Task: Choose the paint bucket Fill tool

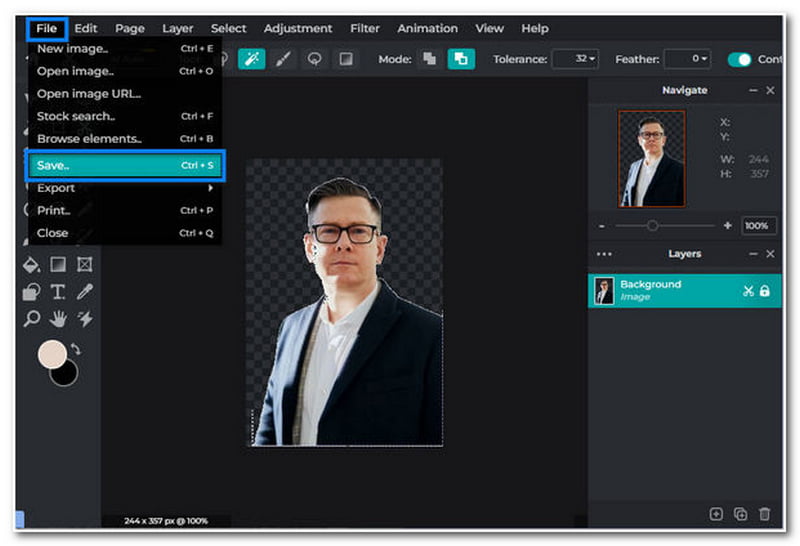Action: click(32, 265)
